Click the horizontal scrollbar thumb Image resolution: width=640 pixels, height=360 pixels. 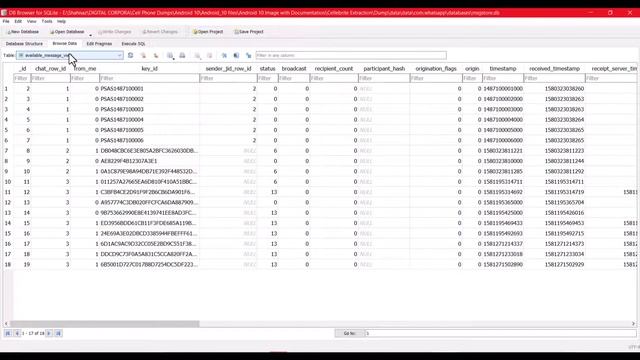coord(104,324)
